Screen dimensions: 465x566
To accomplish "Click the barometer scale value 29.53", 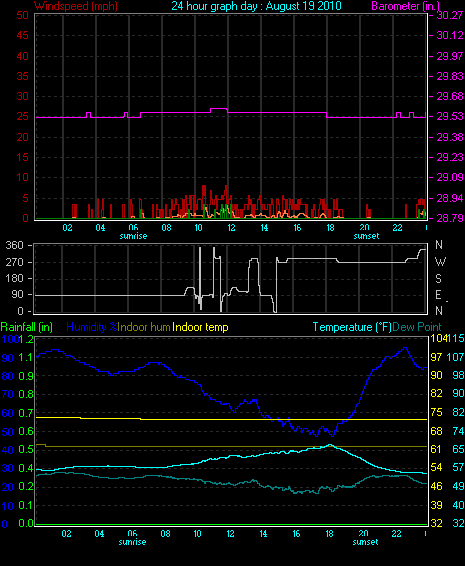I will point(450,117).
